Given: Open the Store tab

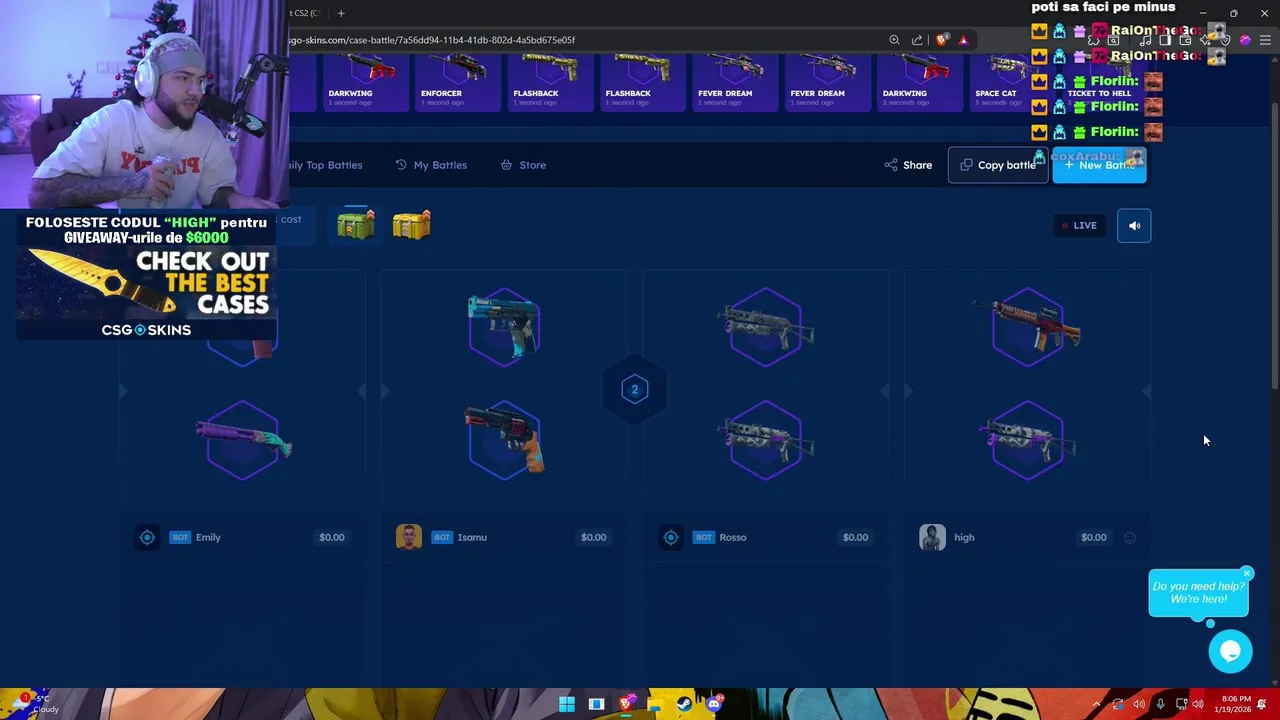Looking at the screenshot, I should 523,165.
